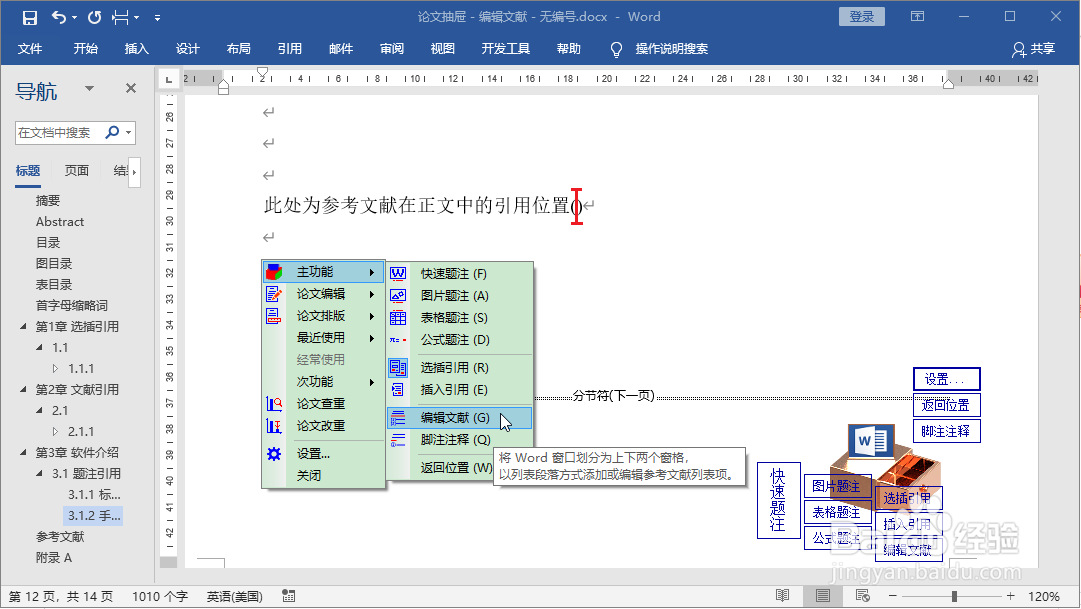Click the lightbulb tell-me icon
The image size is (1081, 609).
pos(616,49)
